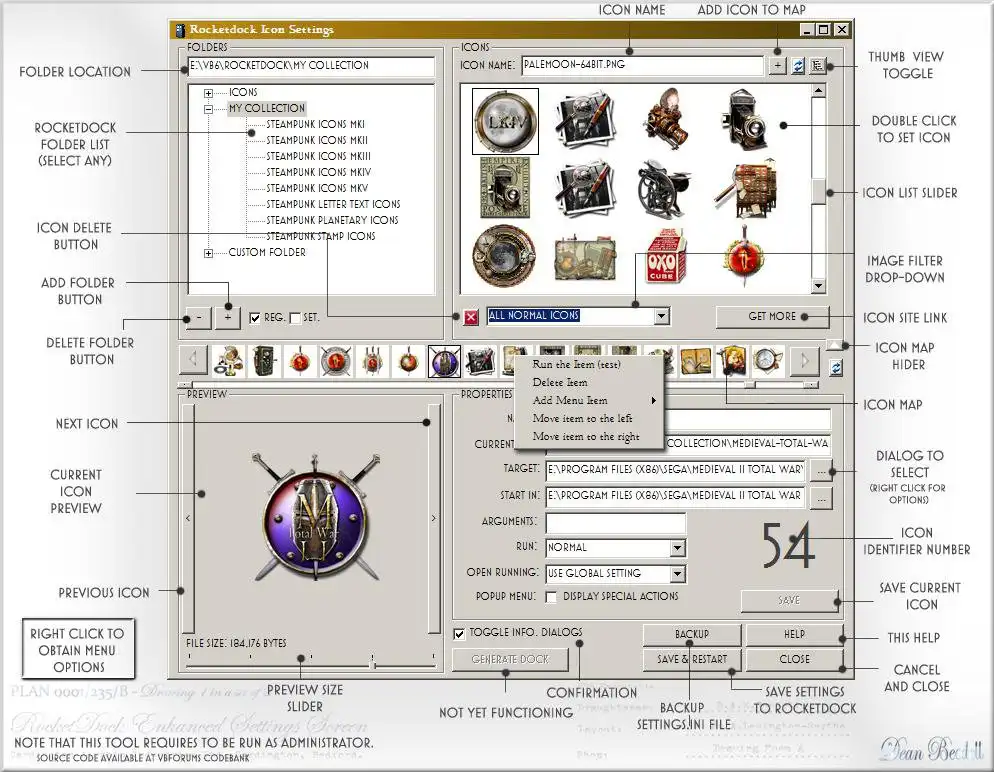This screenshot has height=772, width=994.
Task: Select STEAMPUNK ICONS MKIII folder
Action: (x=318, y=156)
